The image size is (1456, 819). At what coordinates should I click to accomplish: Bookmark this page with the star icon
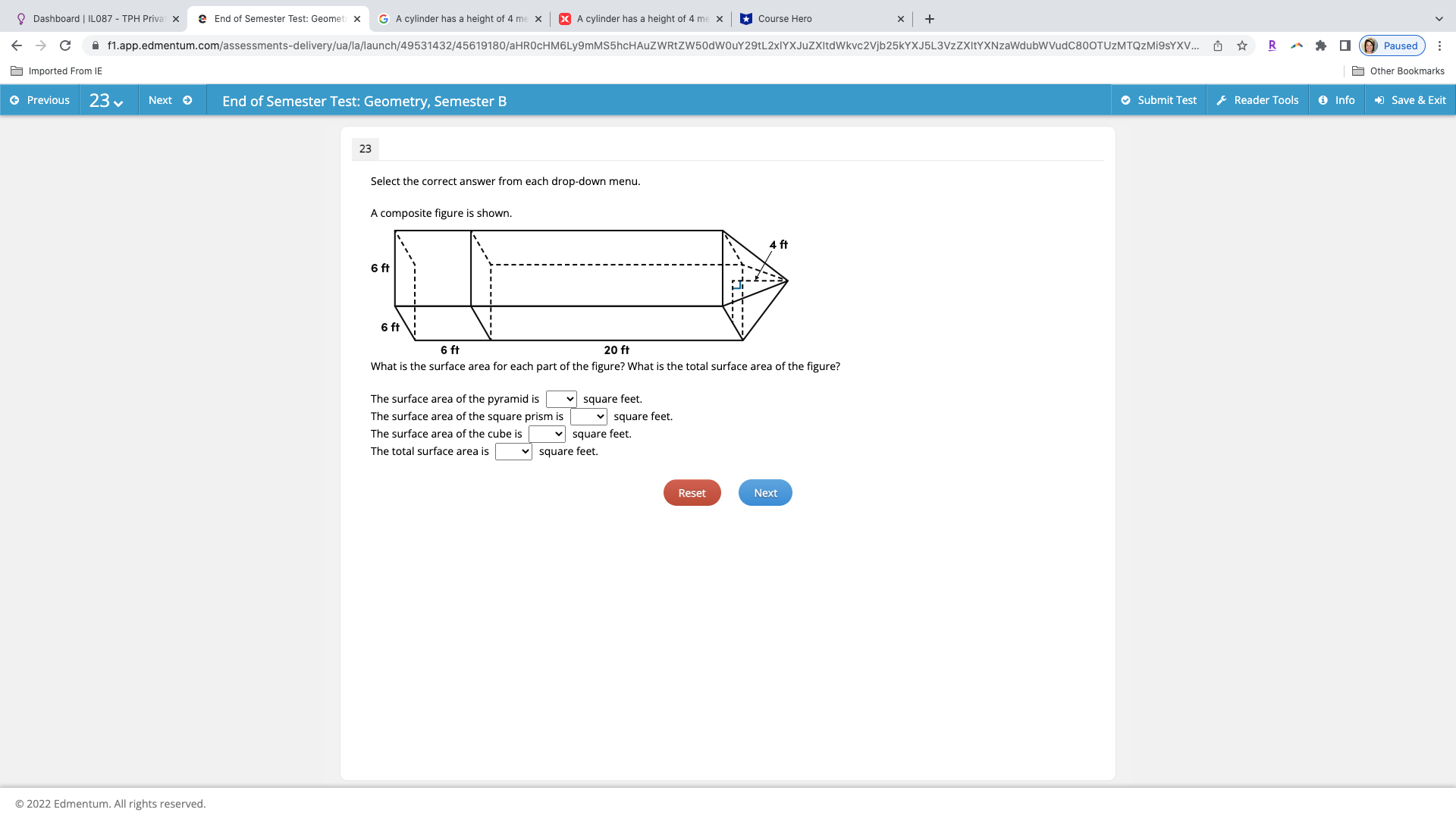(x=1242, y=45)
